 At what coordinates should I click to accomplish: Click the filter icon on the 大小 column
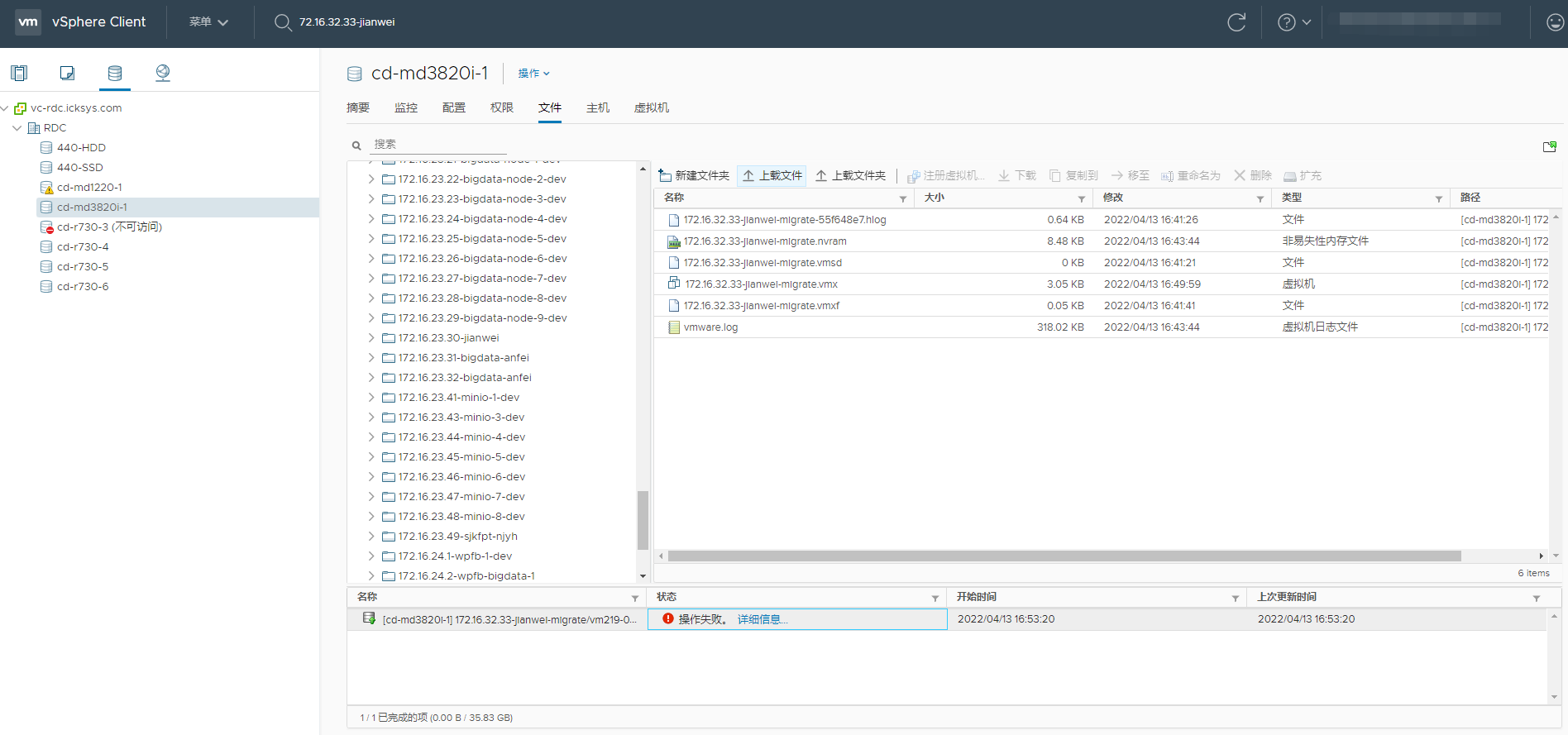[x=1082, y=199]
